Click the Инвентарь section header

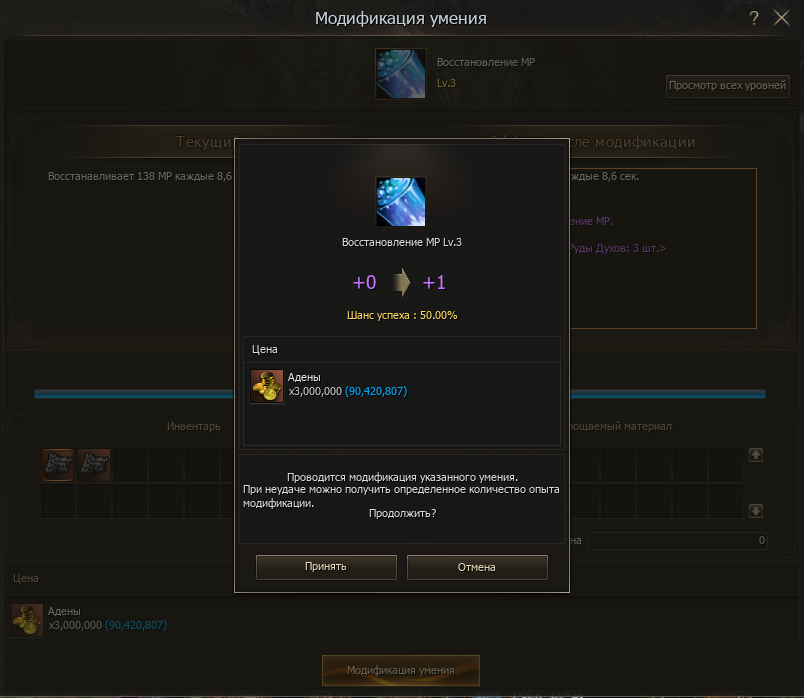coord(194,426)
